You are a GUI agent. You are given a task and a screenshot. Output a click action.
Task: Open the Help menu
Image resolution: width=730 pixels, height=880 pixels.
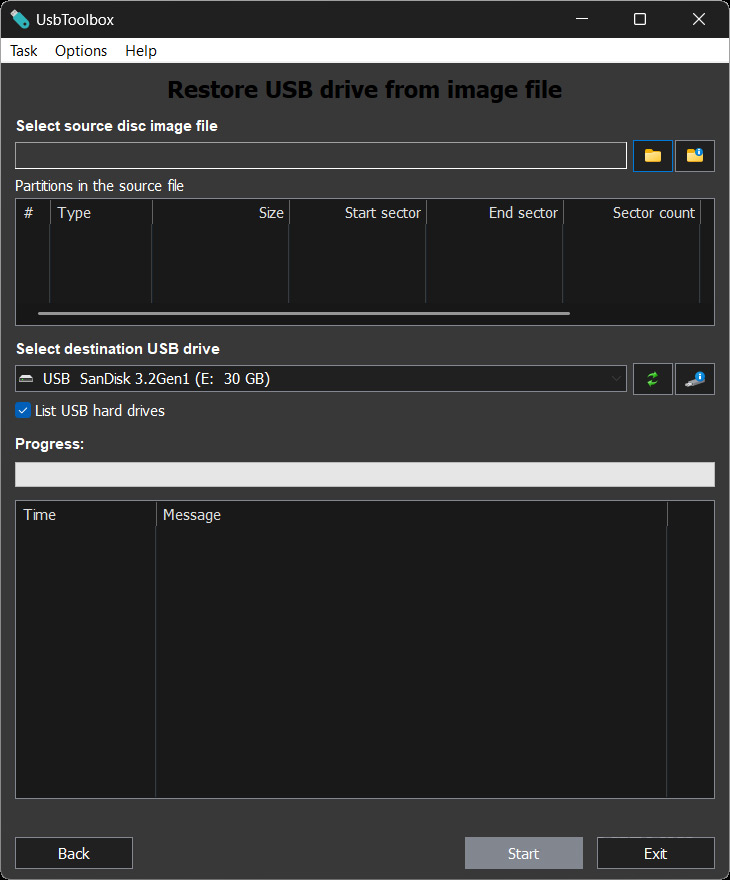[141, 51]
